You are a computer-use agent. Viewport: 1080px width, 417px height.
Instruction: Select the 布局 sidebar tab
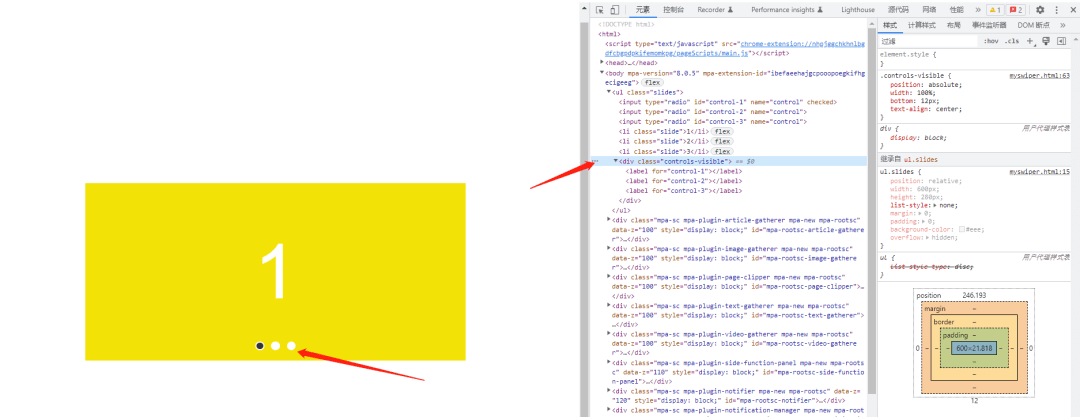pos(954,26)
